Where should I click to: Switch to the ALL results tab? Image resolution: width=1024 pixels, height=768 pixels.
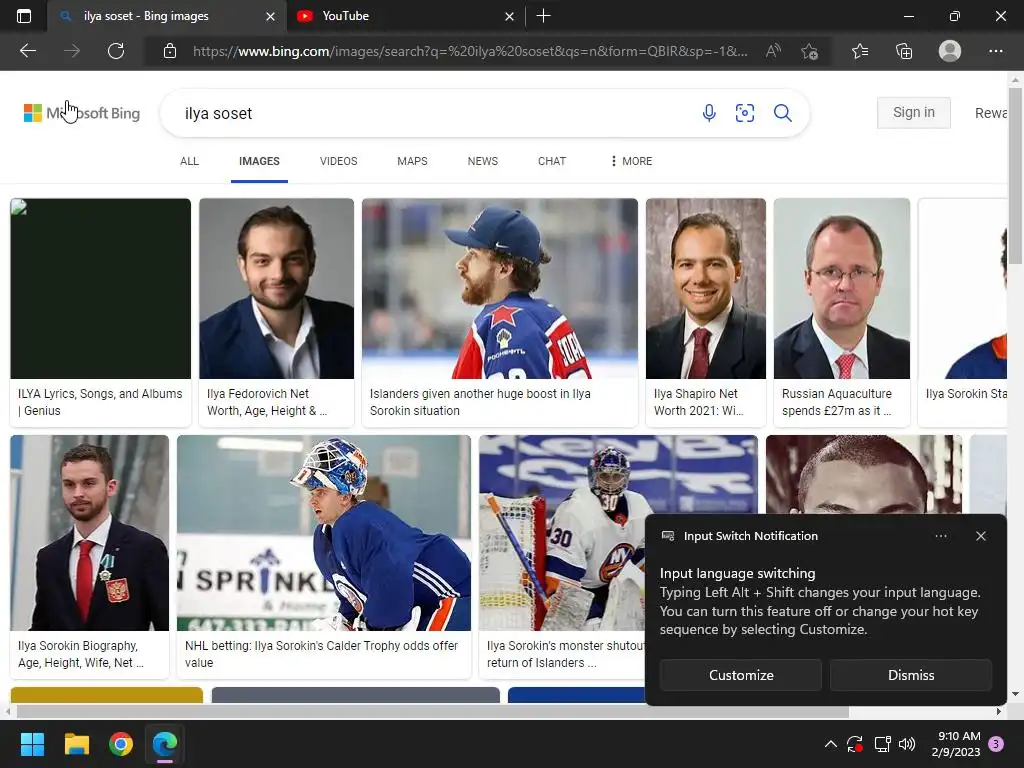[x=189, y=161]
